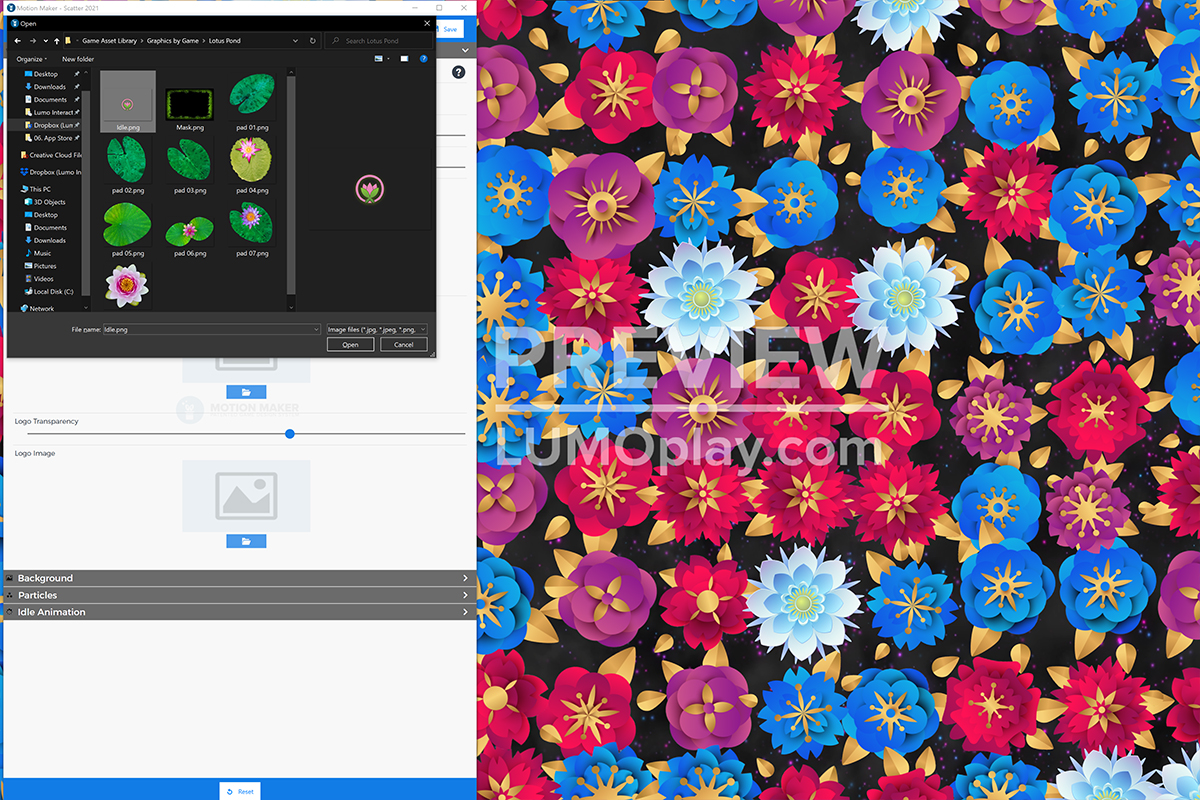Click the Reset button at the bottom
This screenshot has width=1200, height=800.
pyautogui.click(x=239, y=791)
